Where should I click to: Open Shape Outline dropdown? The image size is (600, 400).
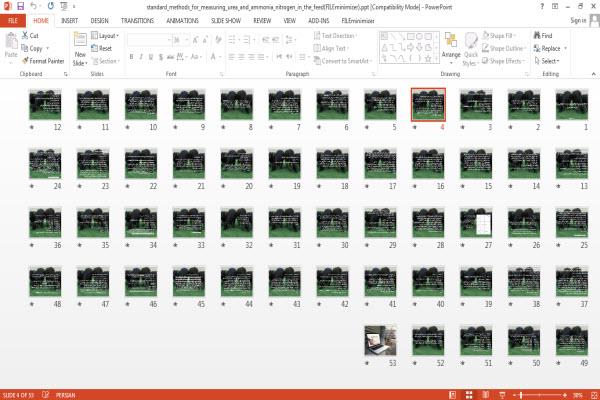[504, 48]
